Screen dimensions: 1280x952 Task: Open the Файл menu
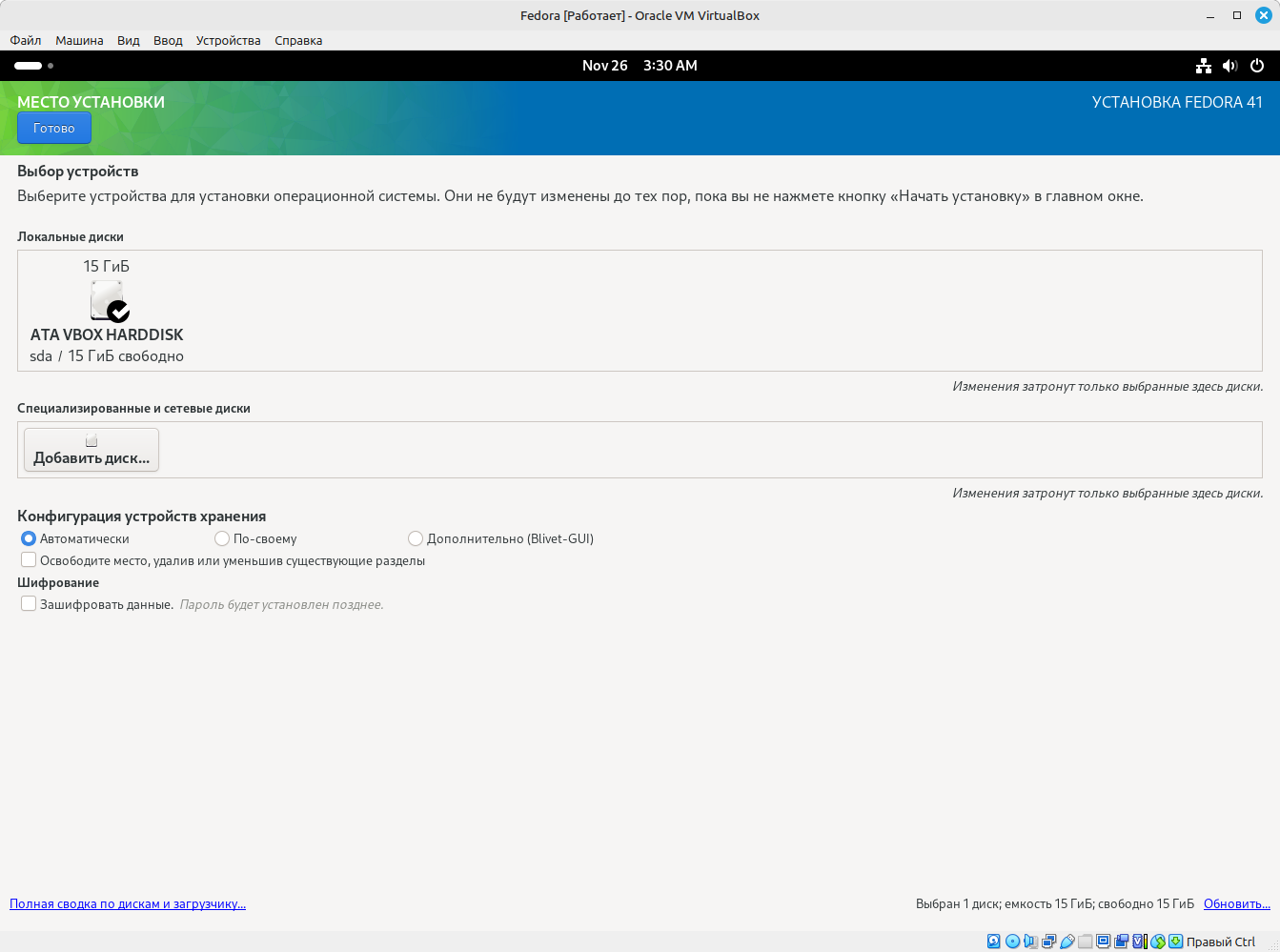pyautogui.click(x=26, y=40)
